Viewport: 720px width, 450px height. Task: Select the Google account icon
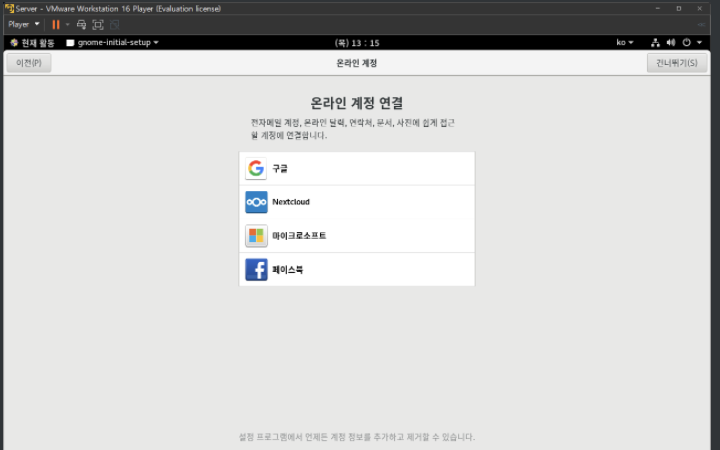click(256, 169)
